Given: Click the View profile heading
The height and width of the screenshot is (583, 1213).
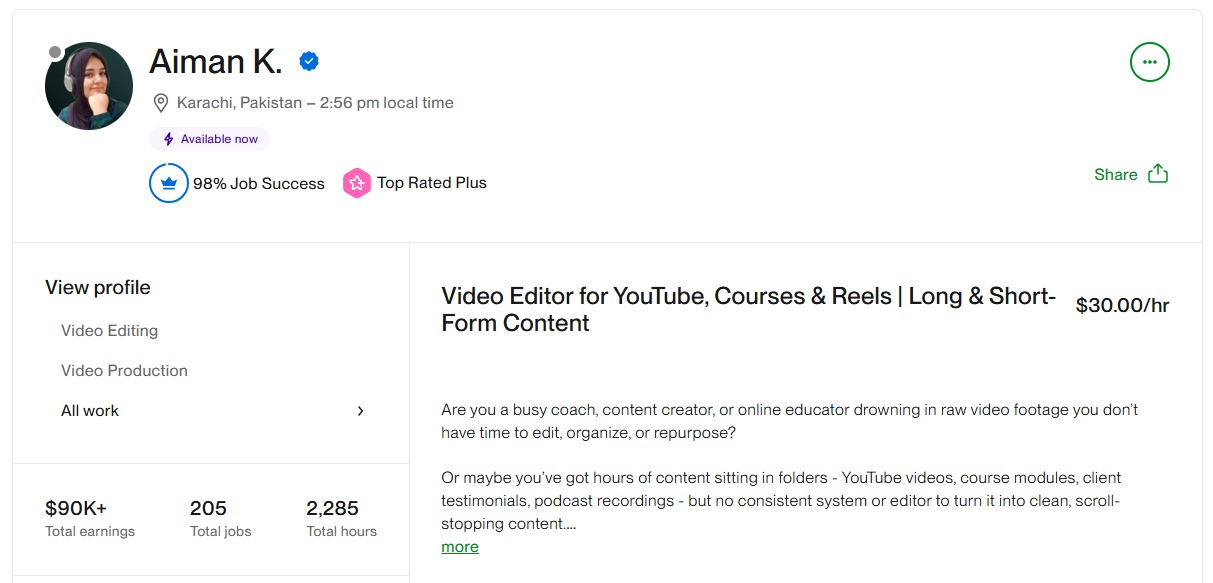Looking at the screenshot, I should pos(98,288).
